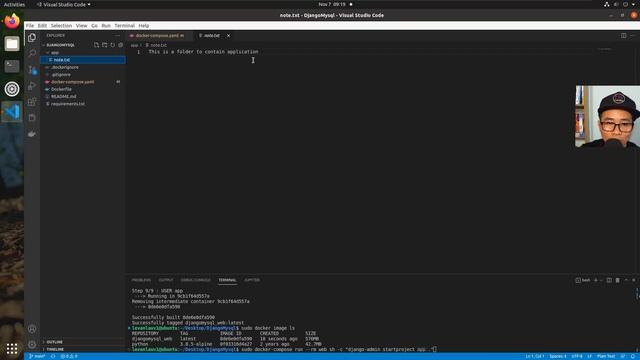Image resolution: width=640 pixels, height=360 pixels.
Task: Open the Manage gear in activity bar
Action: click(x=32, y=344)
